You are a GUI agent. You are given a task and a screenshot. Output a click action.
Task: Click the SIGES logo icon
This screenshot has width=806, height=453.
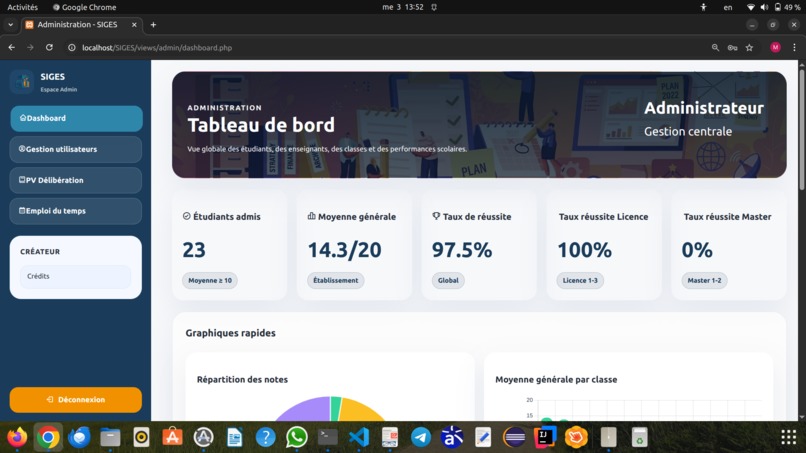pyautogui.click(x=22, y=82)
